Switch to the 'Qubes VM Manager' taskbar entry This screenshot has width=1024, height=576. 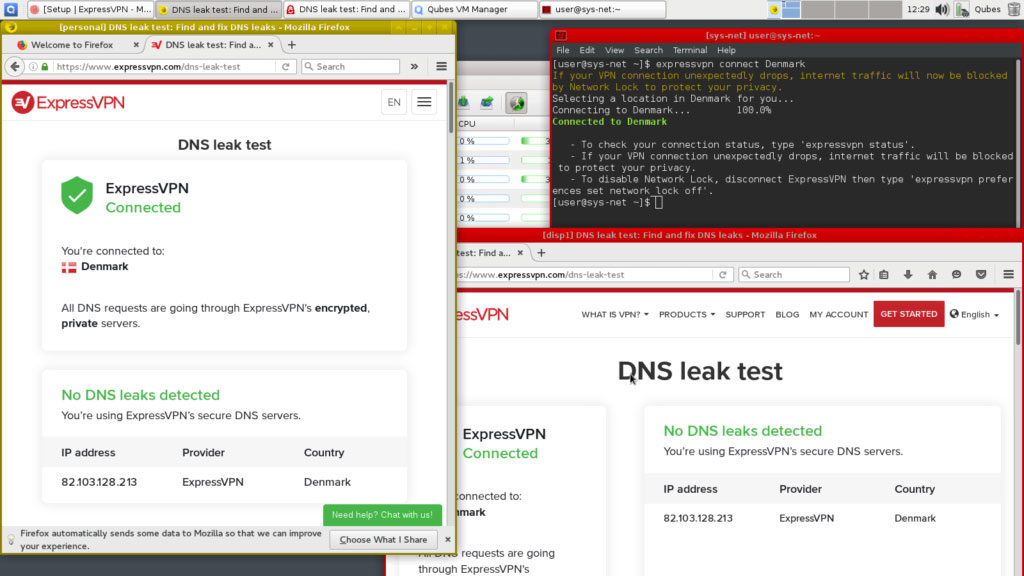pyautogui.click(x=473, y=9)
